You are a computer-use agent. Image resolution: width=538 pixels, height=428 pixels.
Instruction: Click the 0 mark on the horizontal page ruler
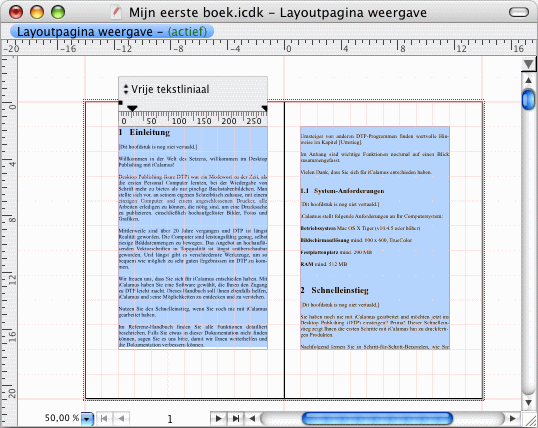tap(288, 48)
